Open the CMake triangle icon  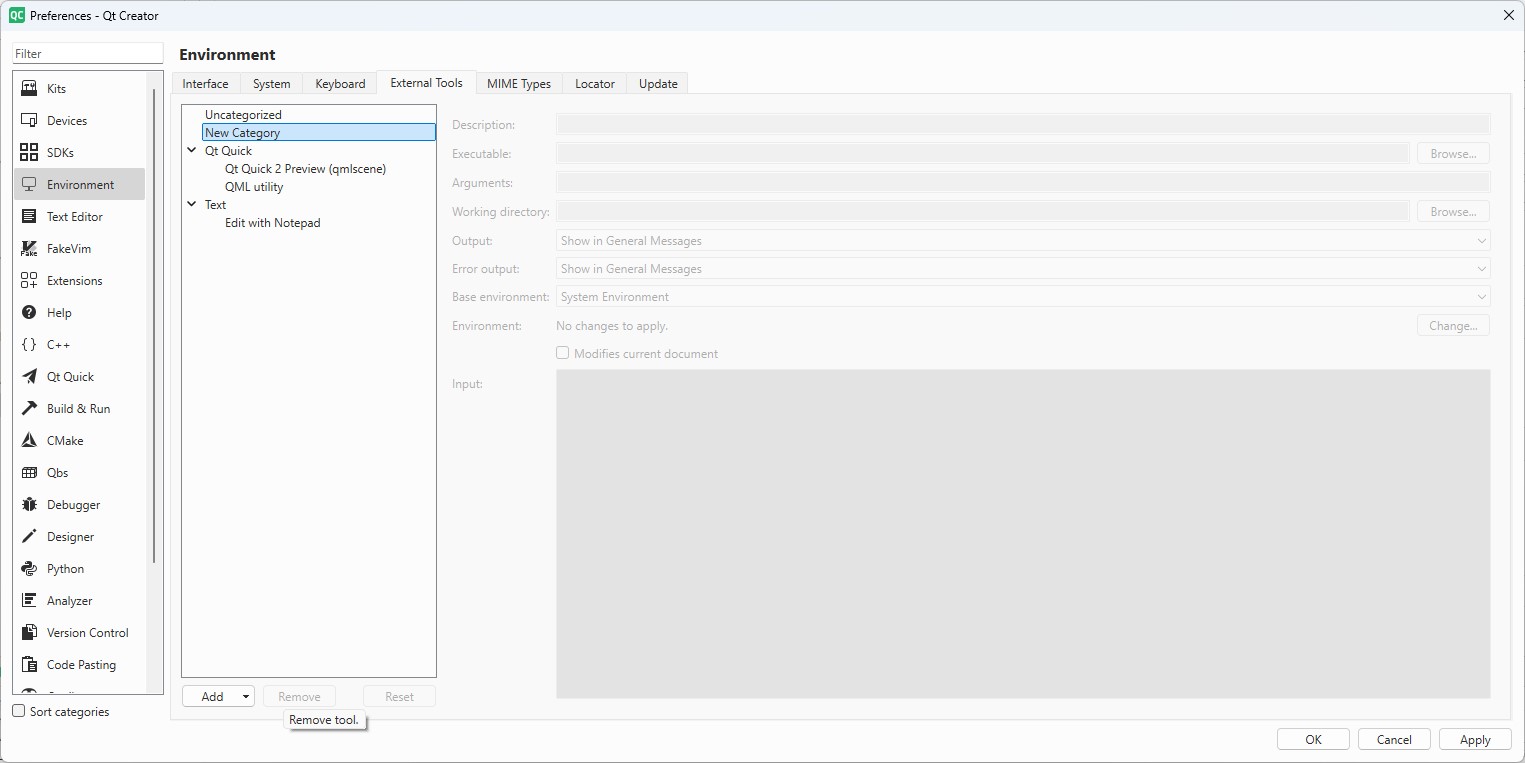[29, 441]
